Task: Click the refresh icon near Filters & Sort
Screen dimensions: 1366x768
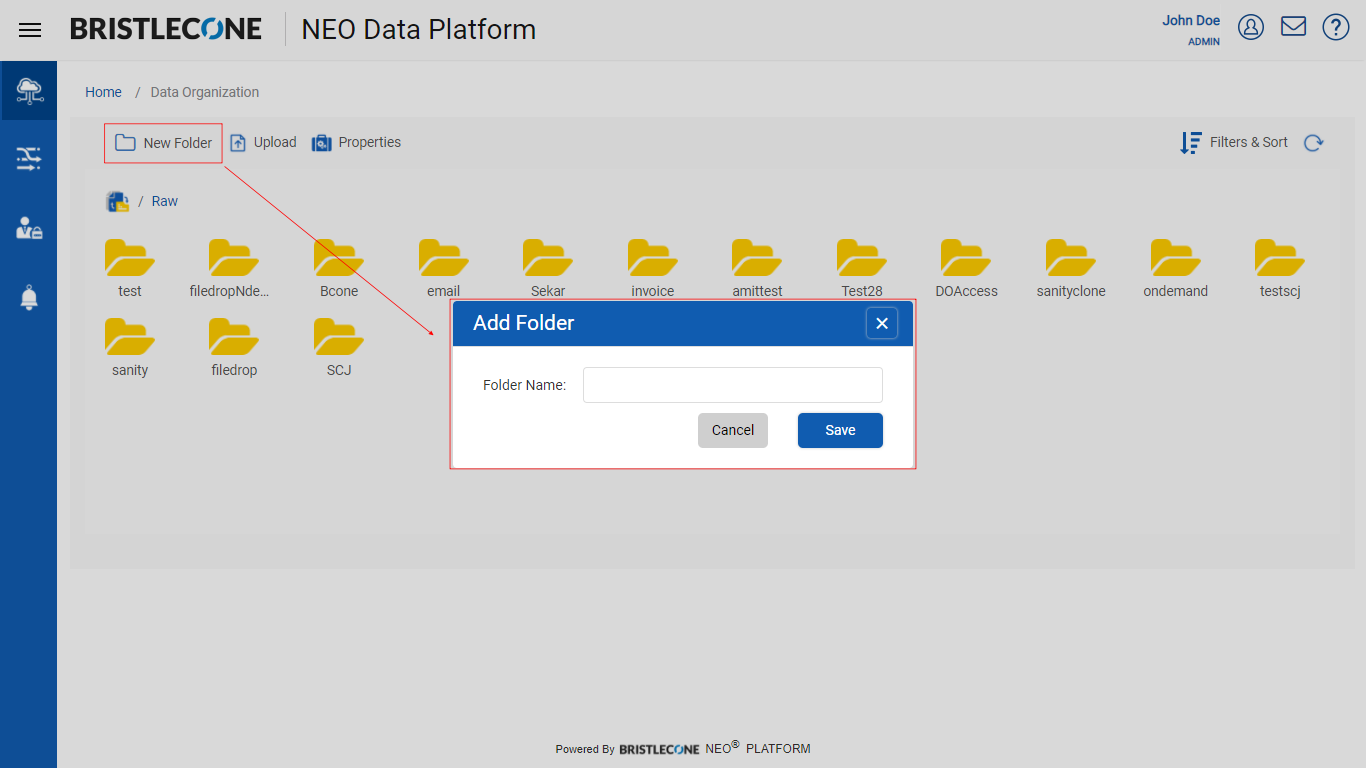Action: pyautogui.click(x=1314, y=143)
